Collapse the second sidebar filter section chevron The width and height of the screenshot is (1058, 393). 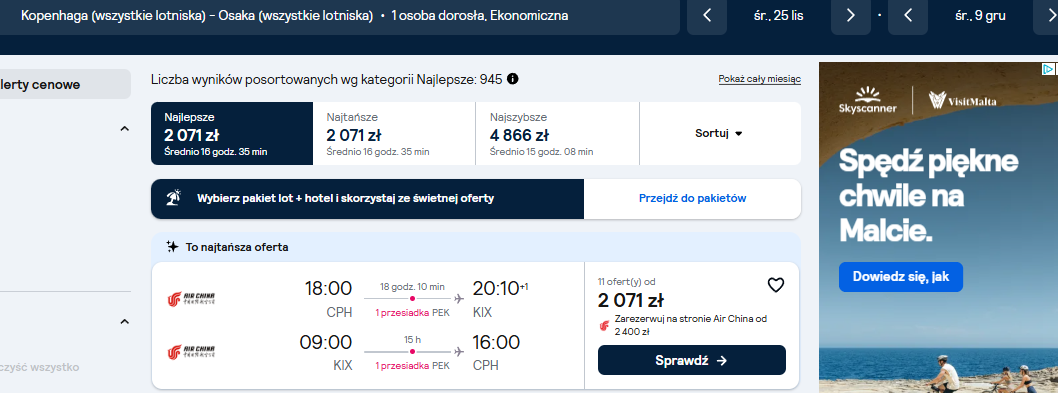[x=124, y=321]
